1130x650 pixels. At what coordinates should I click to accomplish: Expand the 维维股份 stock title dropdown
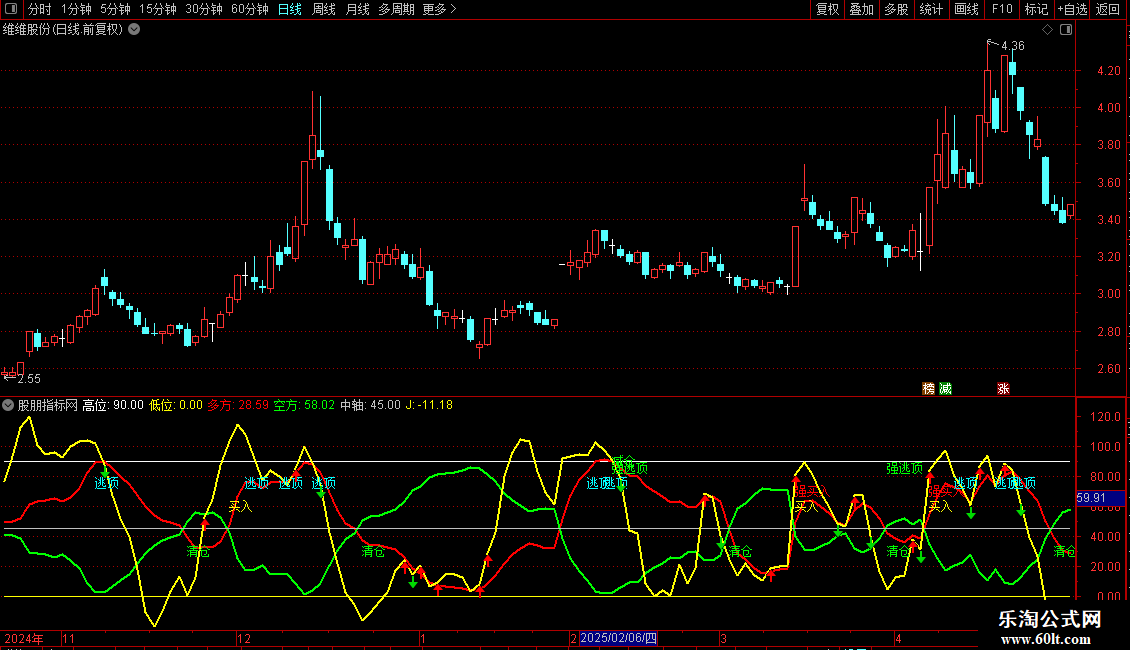pyautogui.click(x=134, y=29)
